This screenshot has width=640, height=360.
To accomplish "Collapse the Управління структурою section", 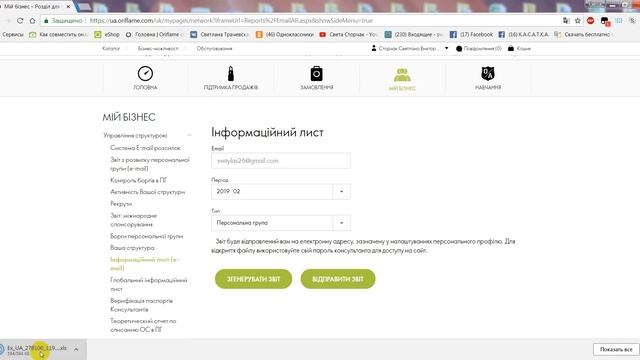I will point(189,135).
